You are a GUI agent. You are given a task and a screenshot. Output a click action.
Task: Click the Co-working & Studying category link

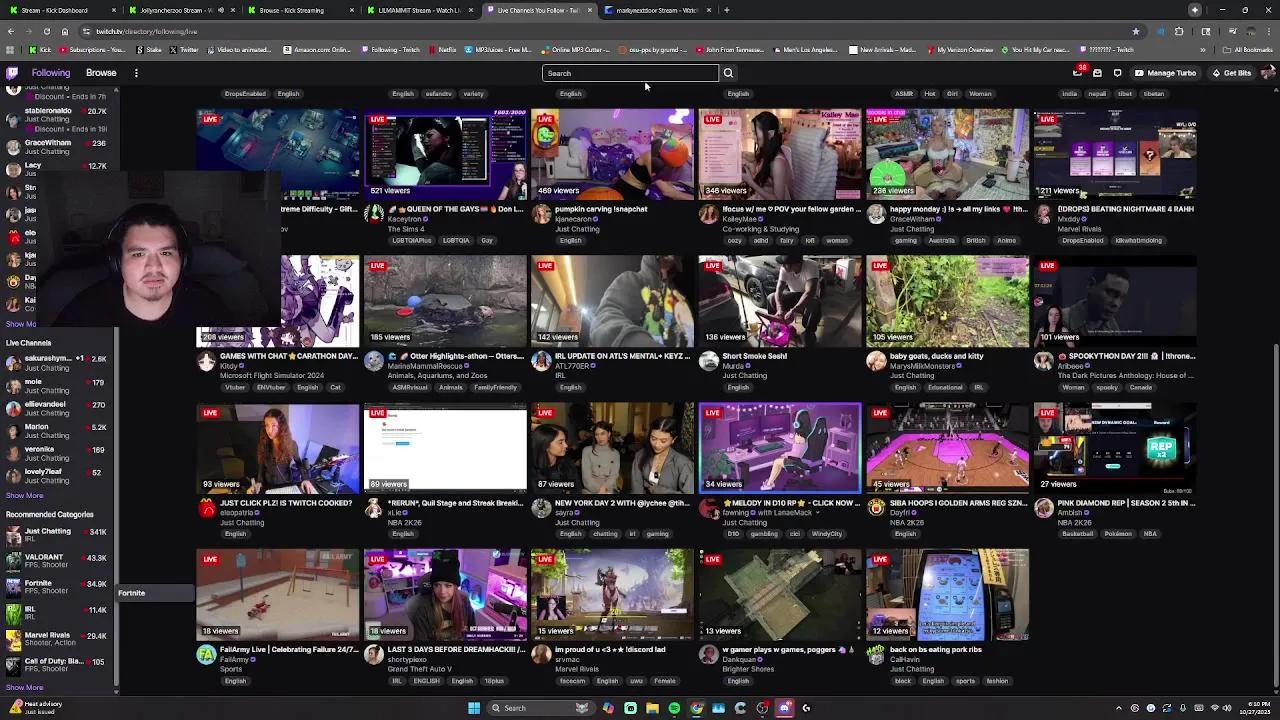[x=761, y=229]
